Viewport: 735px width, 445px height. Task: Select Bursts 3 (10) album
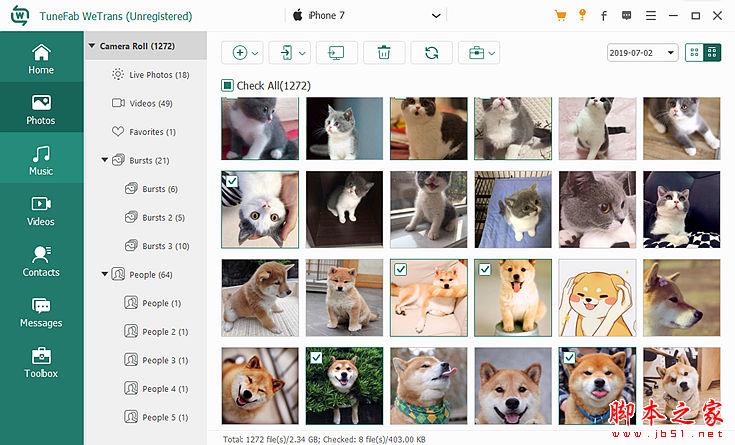click(157, 246)
